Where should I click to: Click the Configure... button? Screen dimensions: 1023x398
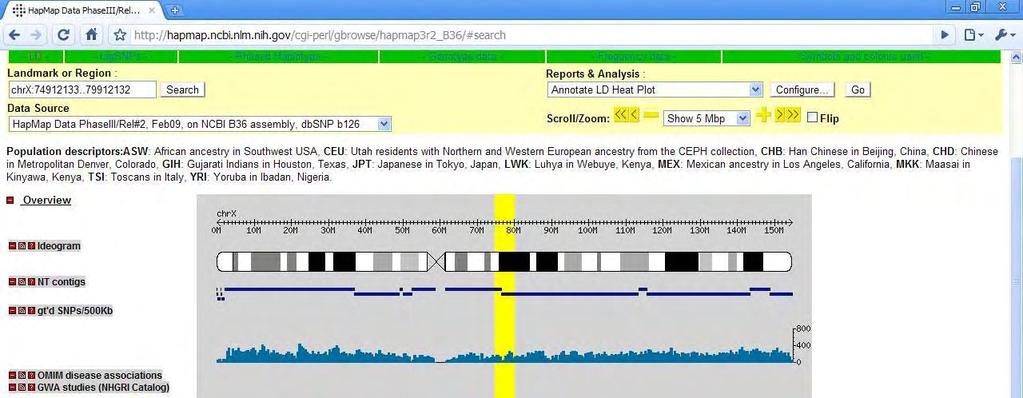[803, 89]
